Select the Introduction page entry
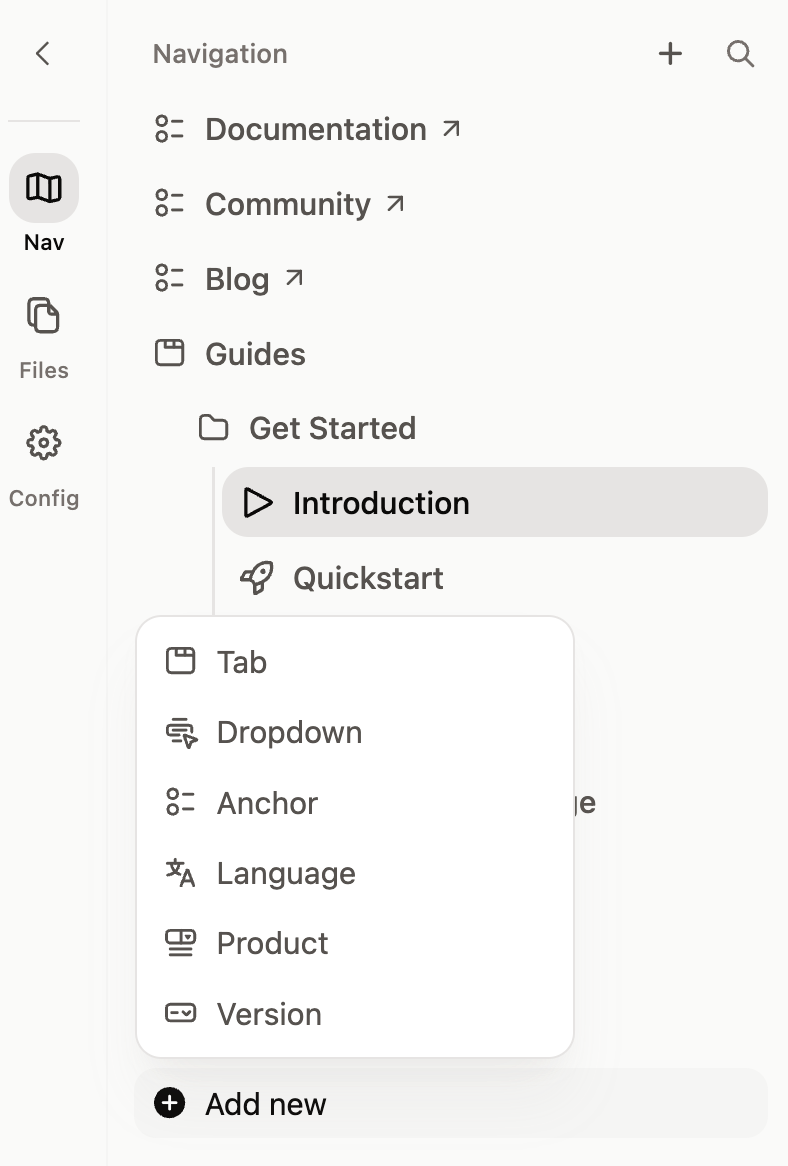This screenshot has height=1166, width=788. [381, 502]
